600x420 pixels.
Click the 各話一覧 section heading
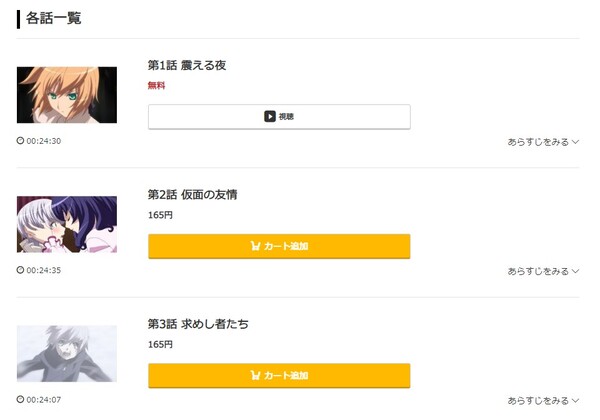(54, 18)
